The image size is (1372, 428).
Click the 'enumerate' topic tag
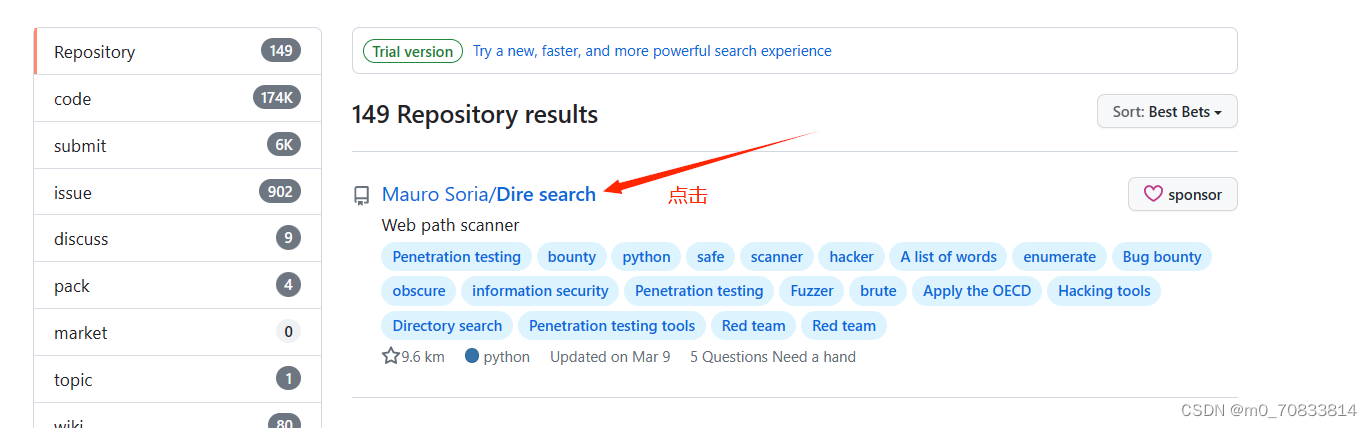pyautogui.click(x=1060, y=256)
